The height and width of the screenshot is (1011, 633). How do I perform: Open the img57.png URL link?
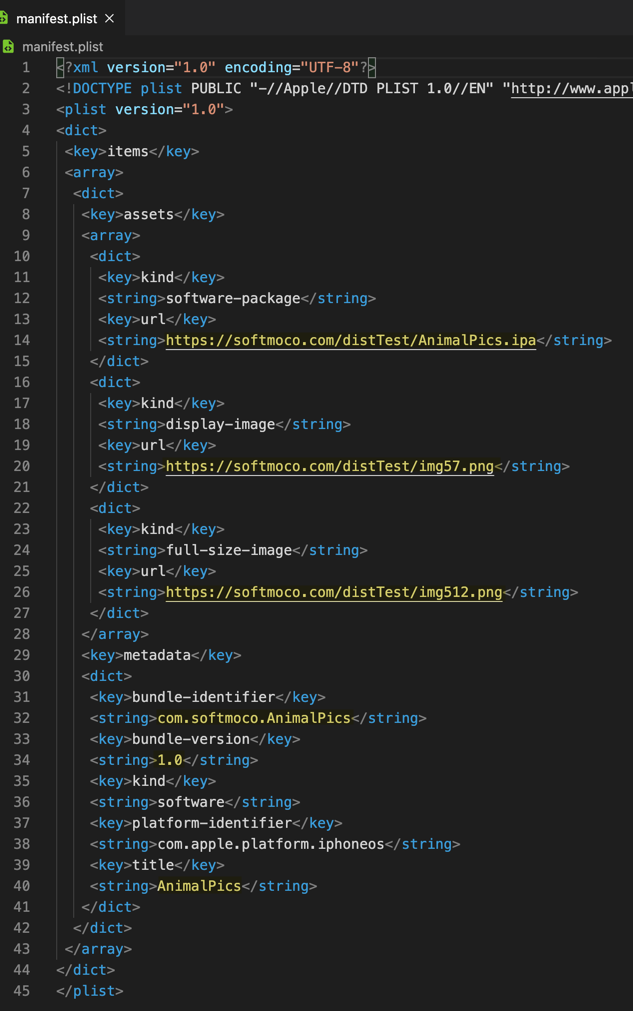[329, 466]
